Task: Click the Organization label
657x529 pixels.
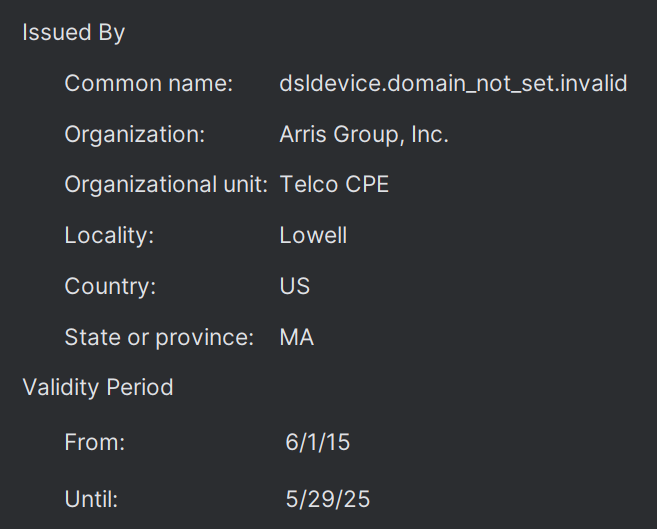Action: point(134,135)
